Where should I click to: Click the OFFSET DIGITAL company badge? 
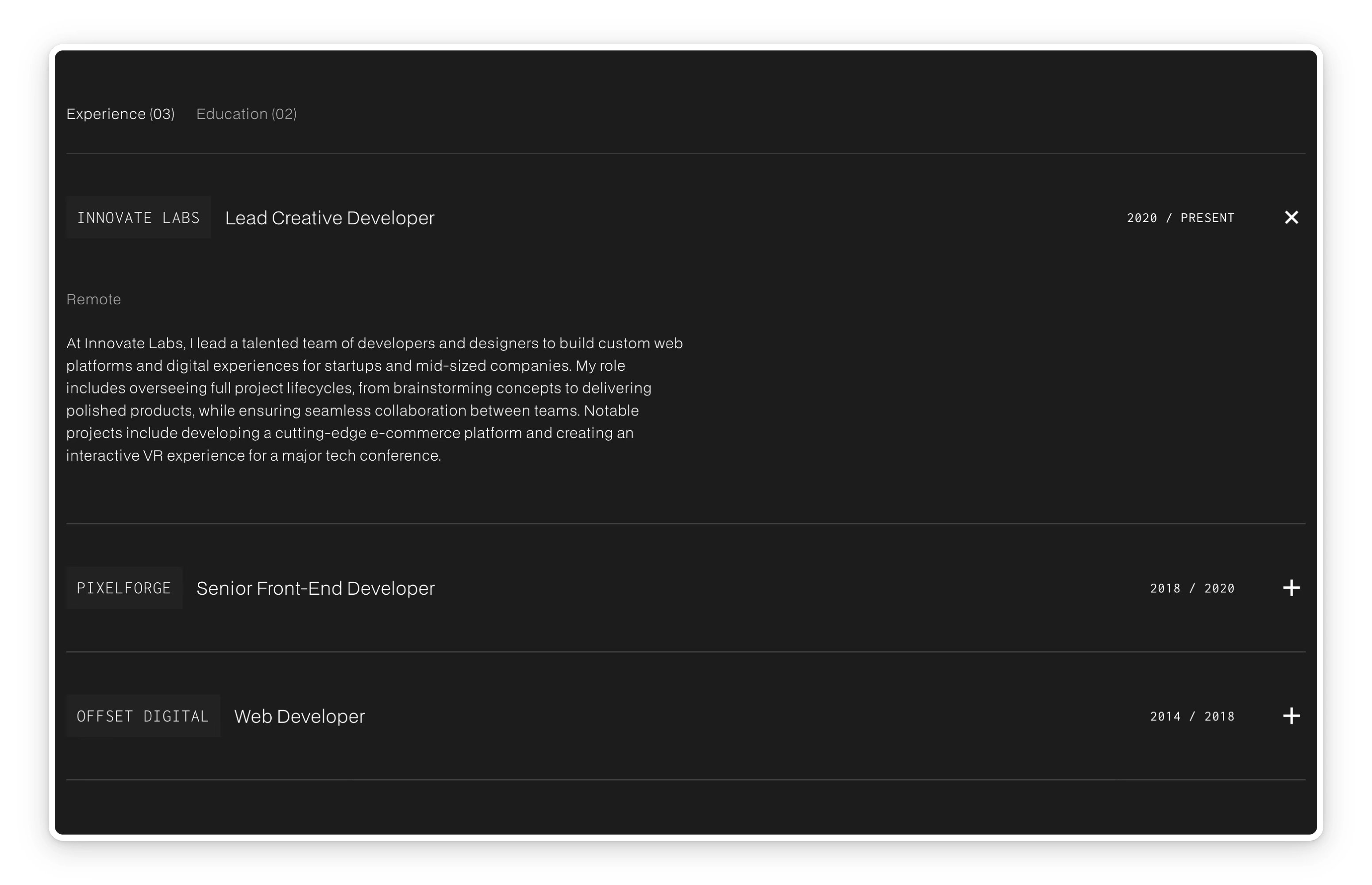[143, 716]
